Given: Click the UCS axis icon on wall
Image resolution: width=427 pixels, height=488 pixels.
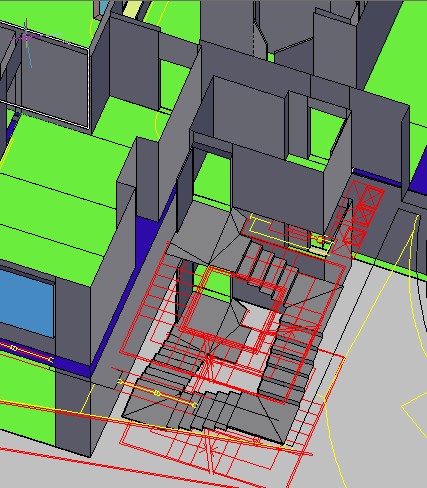Looking at the screenshot, I should click(28, 37).
